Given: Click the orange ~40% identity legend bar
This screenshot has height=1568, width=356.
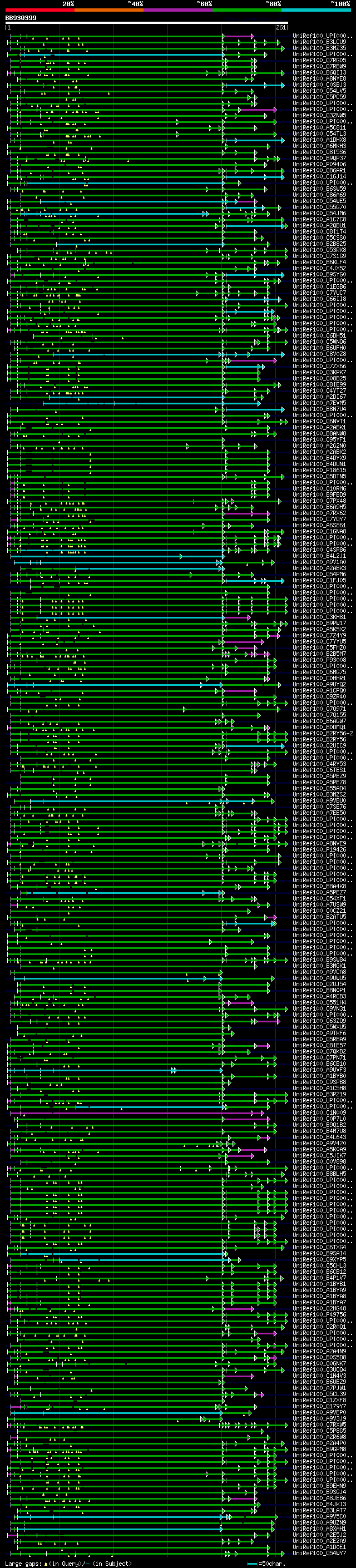Looking at the screenshot, I should tap(109, 10).
